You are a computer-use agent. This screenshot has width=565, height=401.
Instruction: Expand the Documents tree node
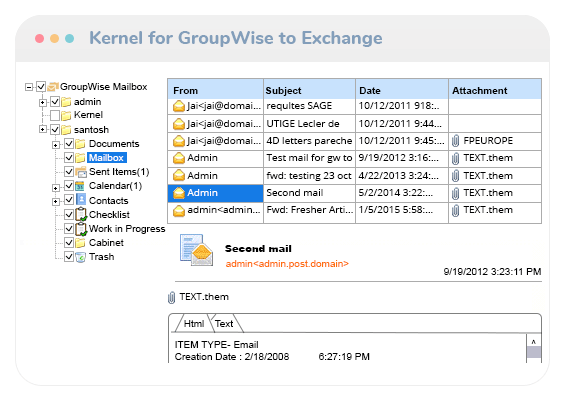click(x=55, y=145)
